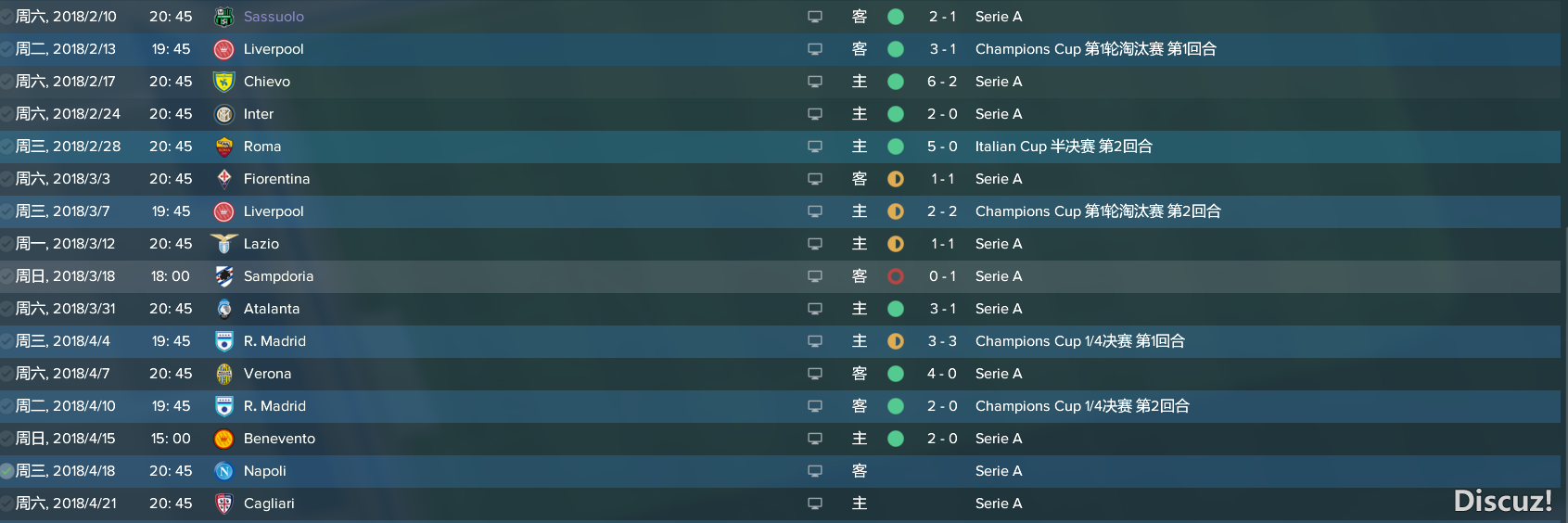Select the Verona match row dated 2018/4/7
Viewport: 1568px width, 523px height.
pos(780,374)
